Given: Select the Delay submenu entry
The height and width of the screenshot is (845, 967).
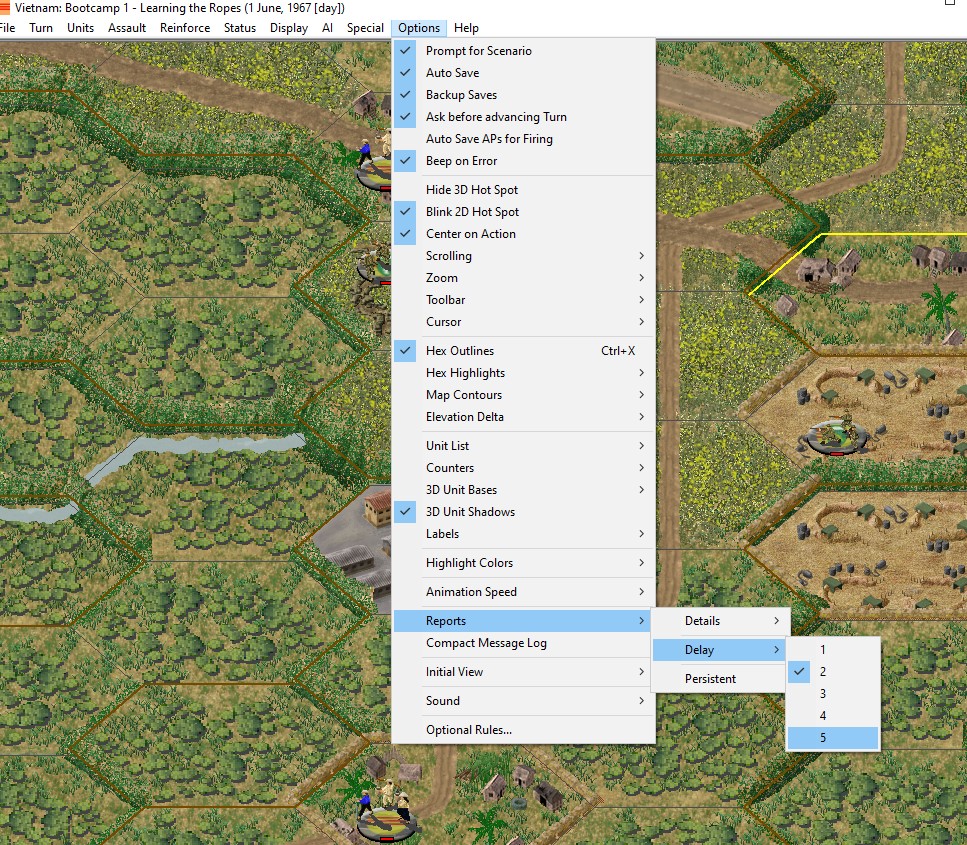Looking at the screenshot, I should click(x=720, y=650).
